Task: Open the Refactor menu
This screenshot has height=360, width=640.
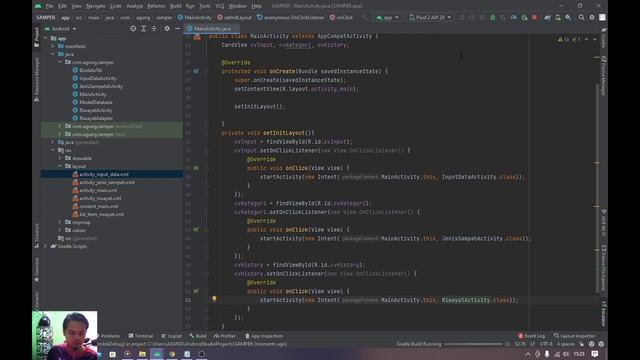Action: click(x=156, y=6)
